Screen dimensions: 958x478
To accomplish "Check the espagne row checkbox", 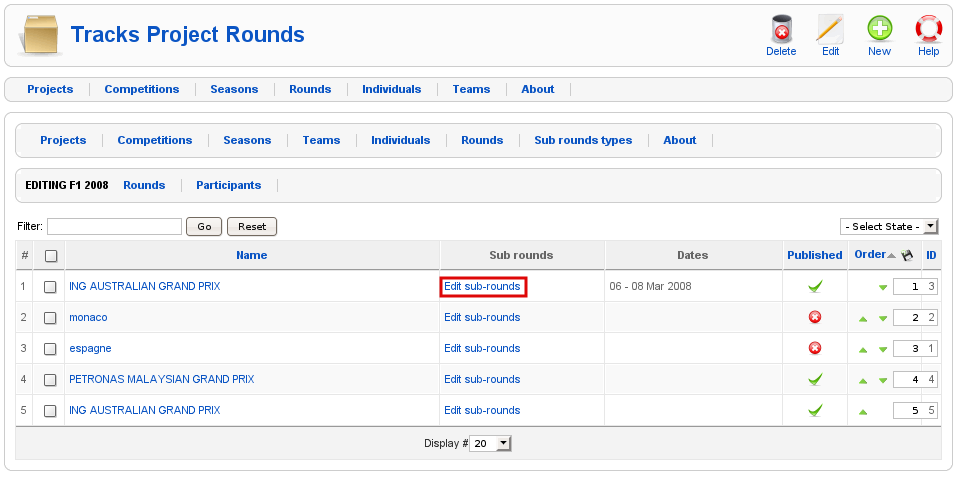I will click(50, 349).
